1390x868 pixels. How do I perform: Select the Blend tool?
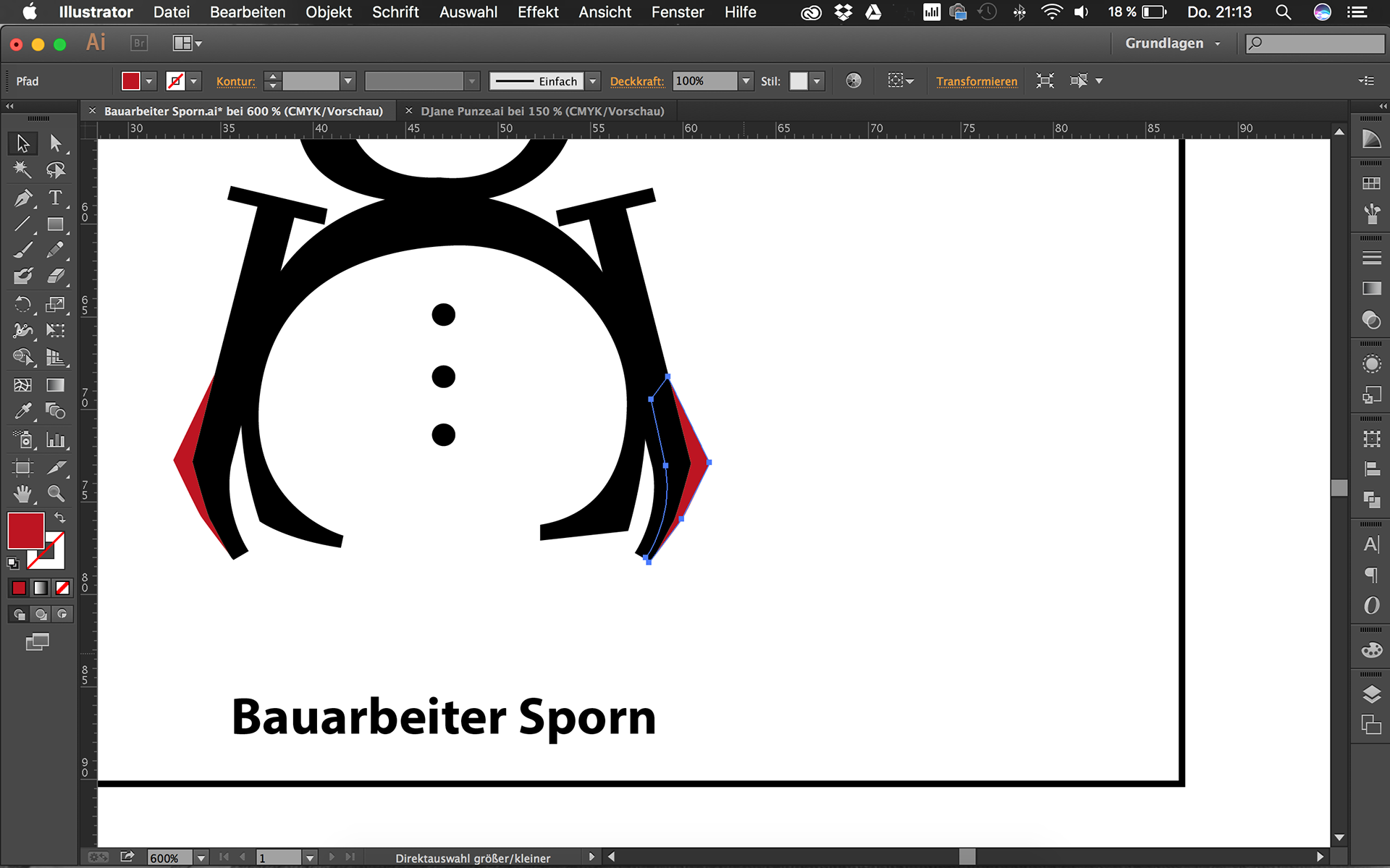click(x=56, y=411)
